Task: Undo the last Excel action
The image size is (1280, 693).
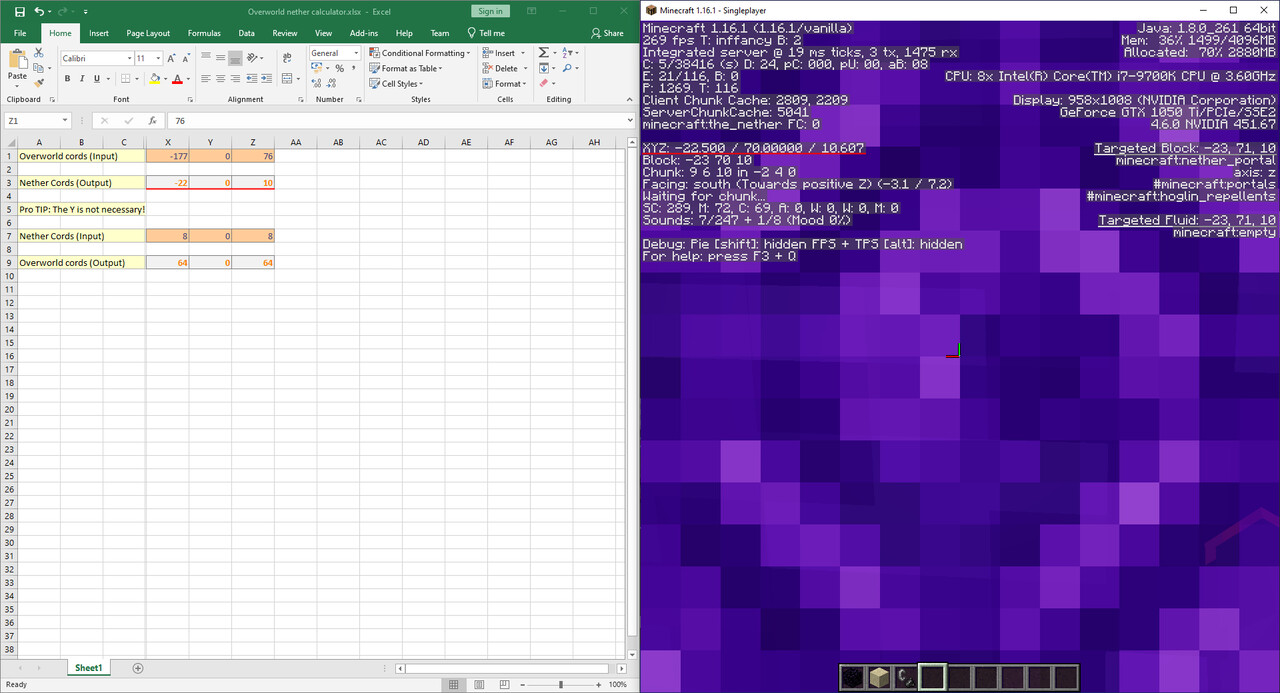Action: [38, 11]
